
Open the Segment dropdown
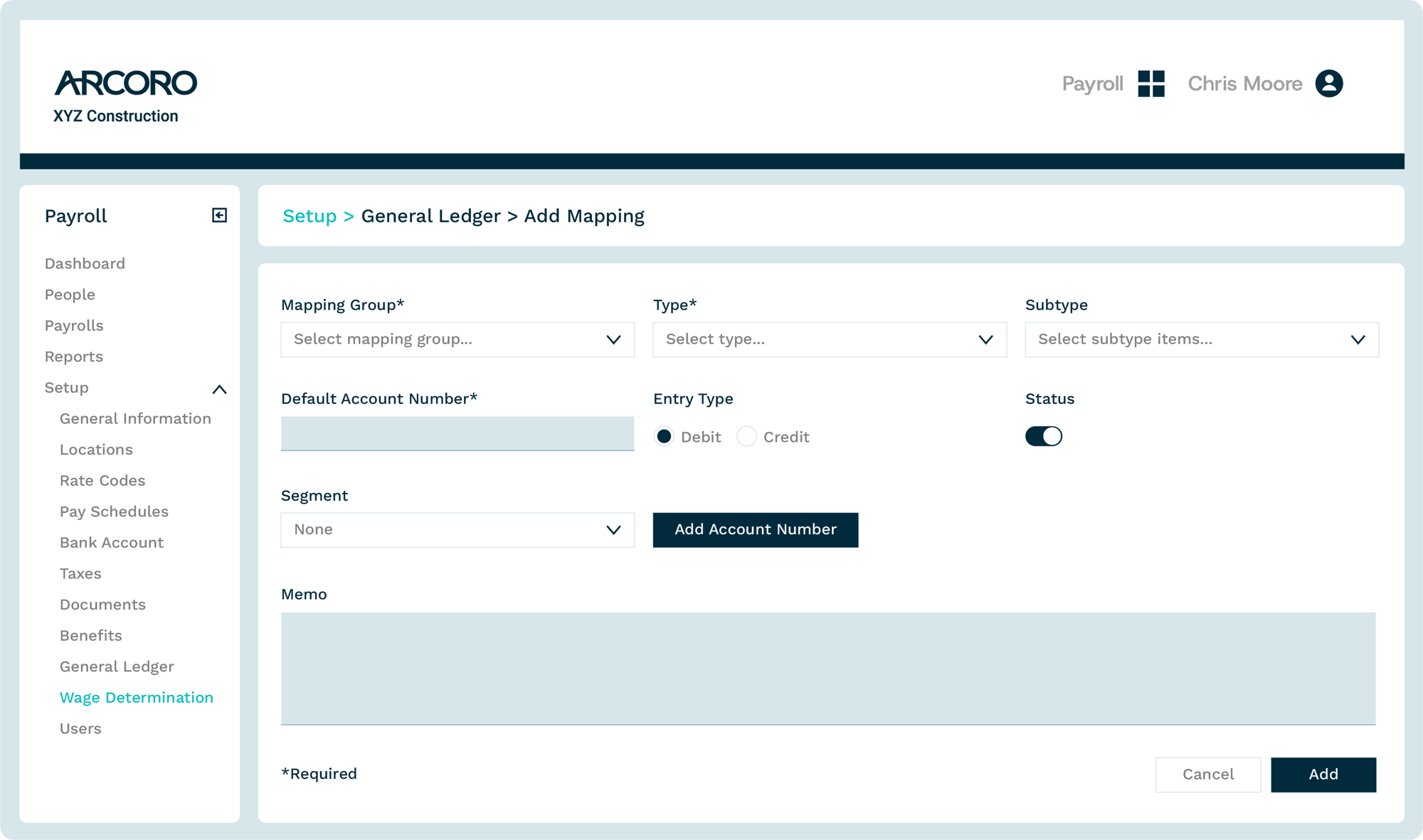[457, 530]
